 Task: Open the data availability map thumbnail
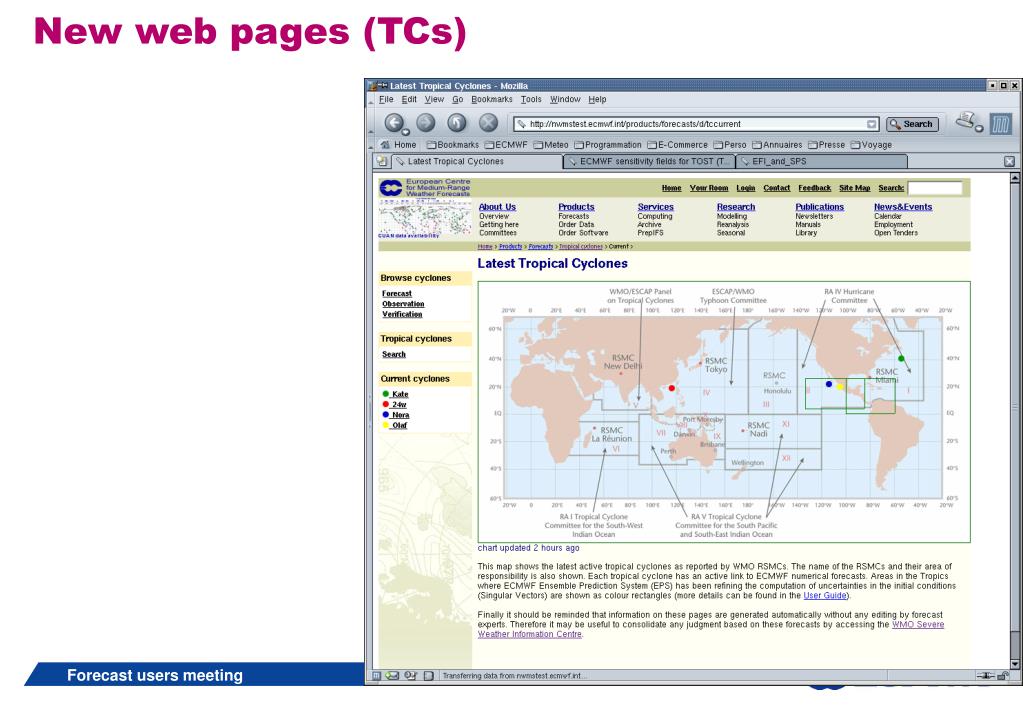(425, 219)
